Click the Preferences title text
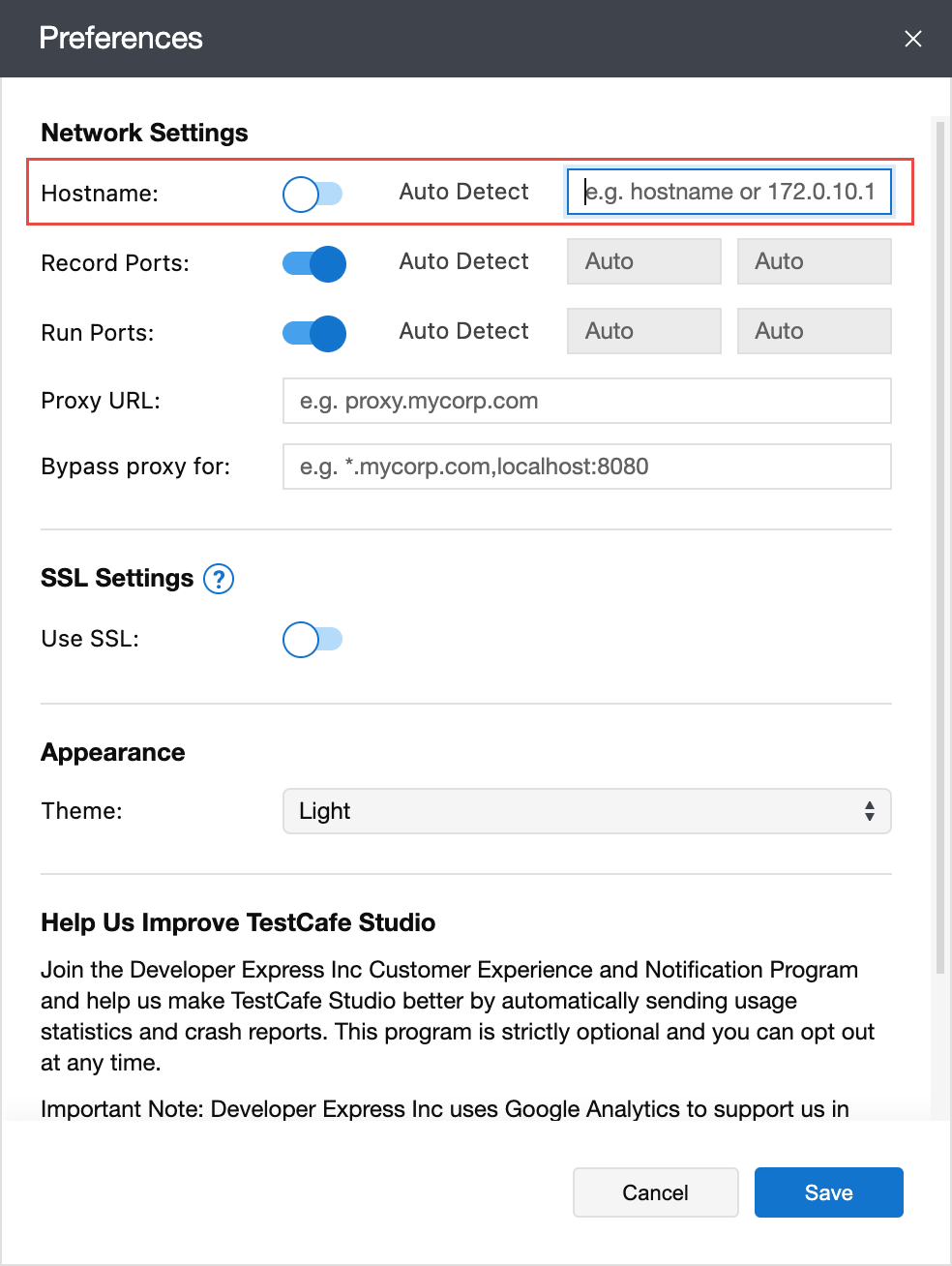 click(x=120, y=38)
